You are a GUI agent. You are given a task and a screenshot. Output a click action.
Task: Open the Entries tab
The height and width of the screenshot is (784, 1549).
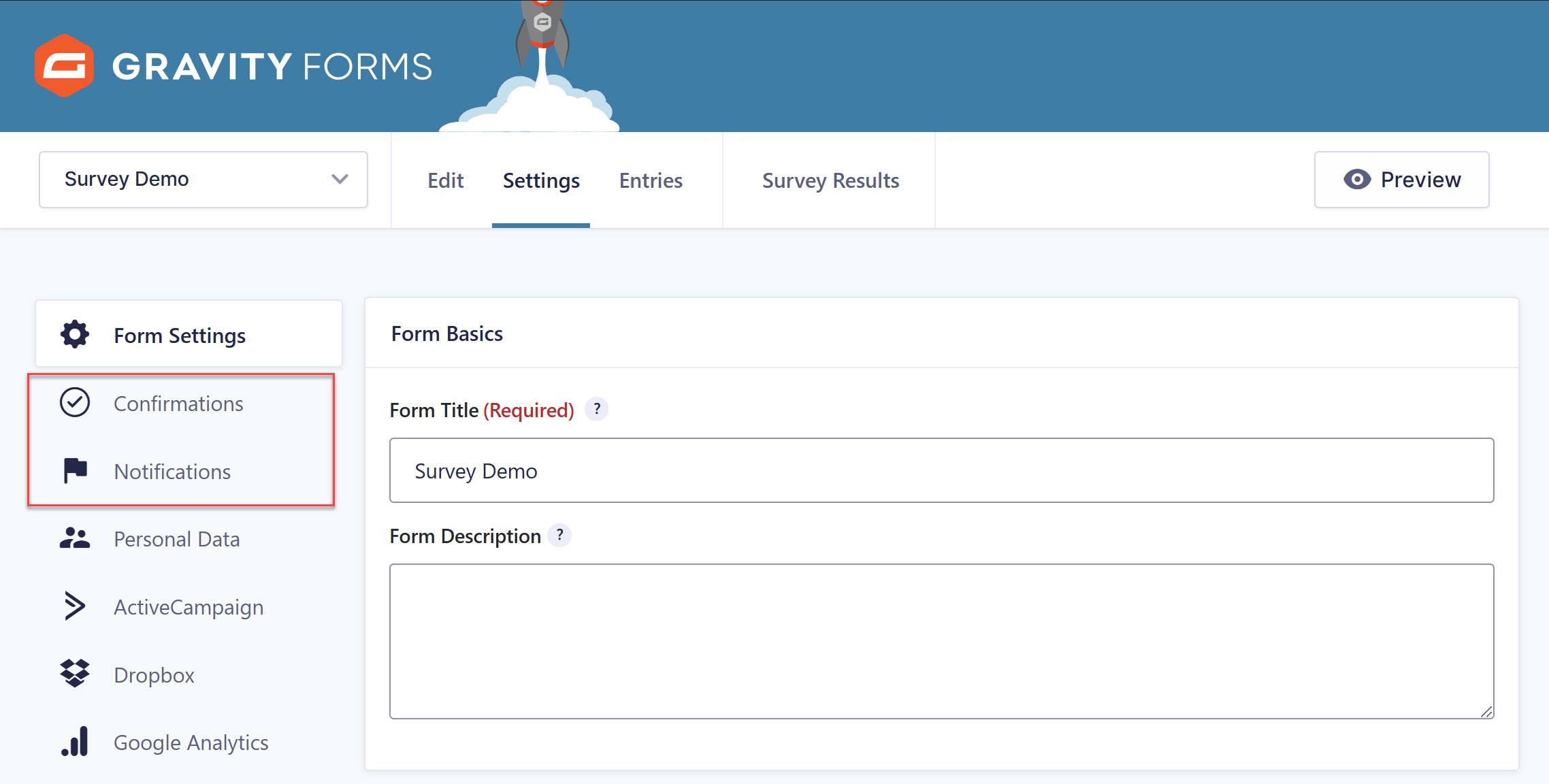[650, 180]
